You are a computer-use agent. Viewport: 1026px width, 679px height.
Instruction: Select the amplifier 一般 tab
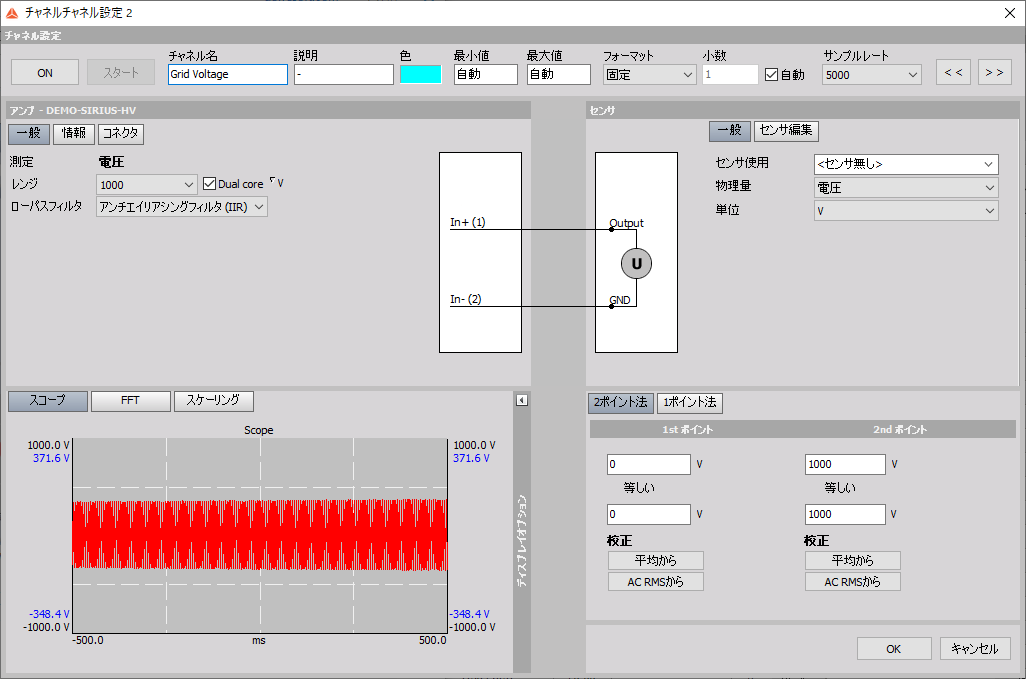[x=29, y=133]
